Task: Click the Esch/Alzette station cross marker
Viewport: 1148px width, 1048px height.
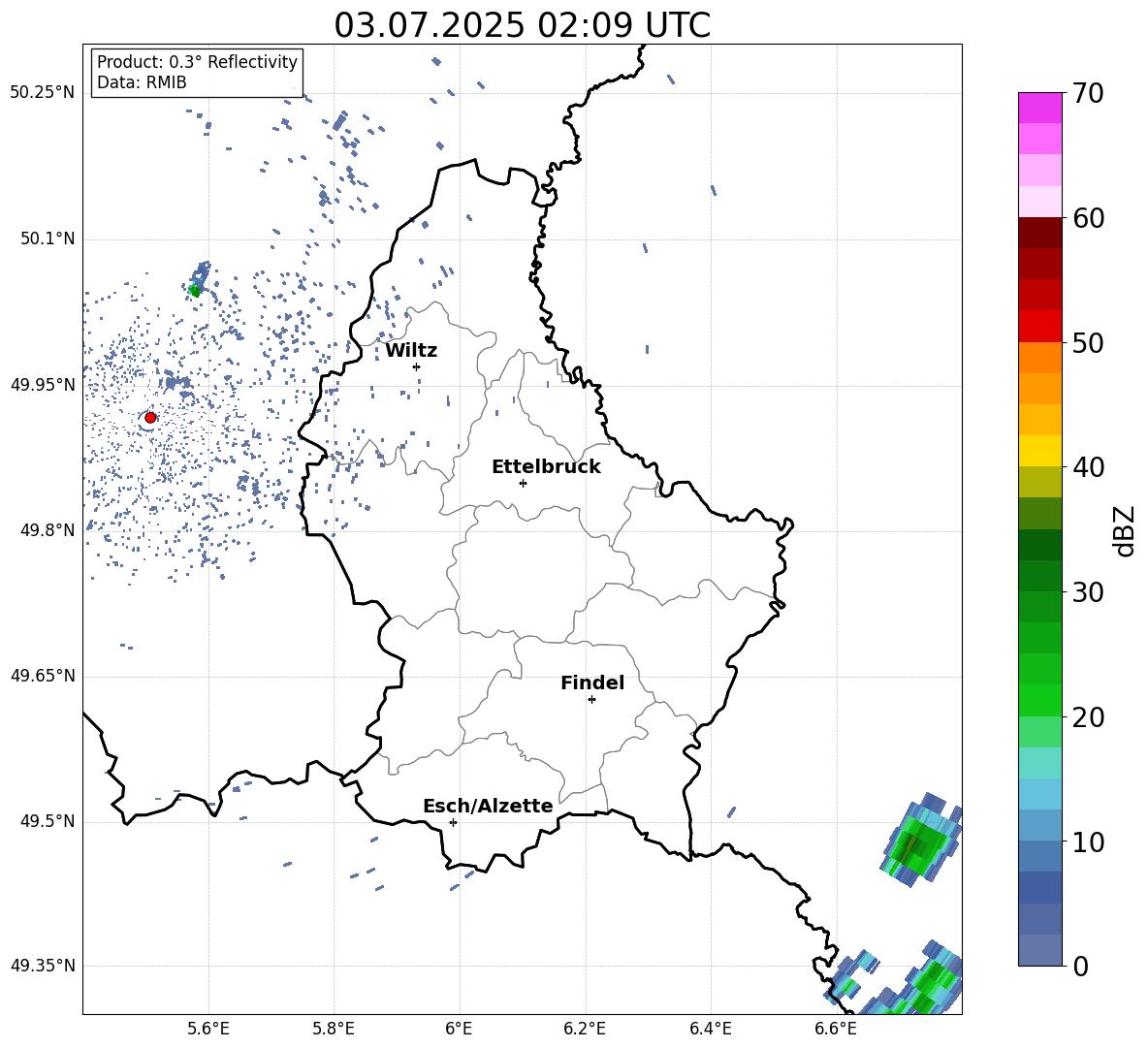Action: click(x=453, y=822)
